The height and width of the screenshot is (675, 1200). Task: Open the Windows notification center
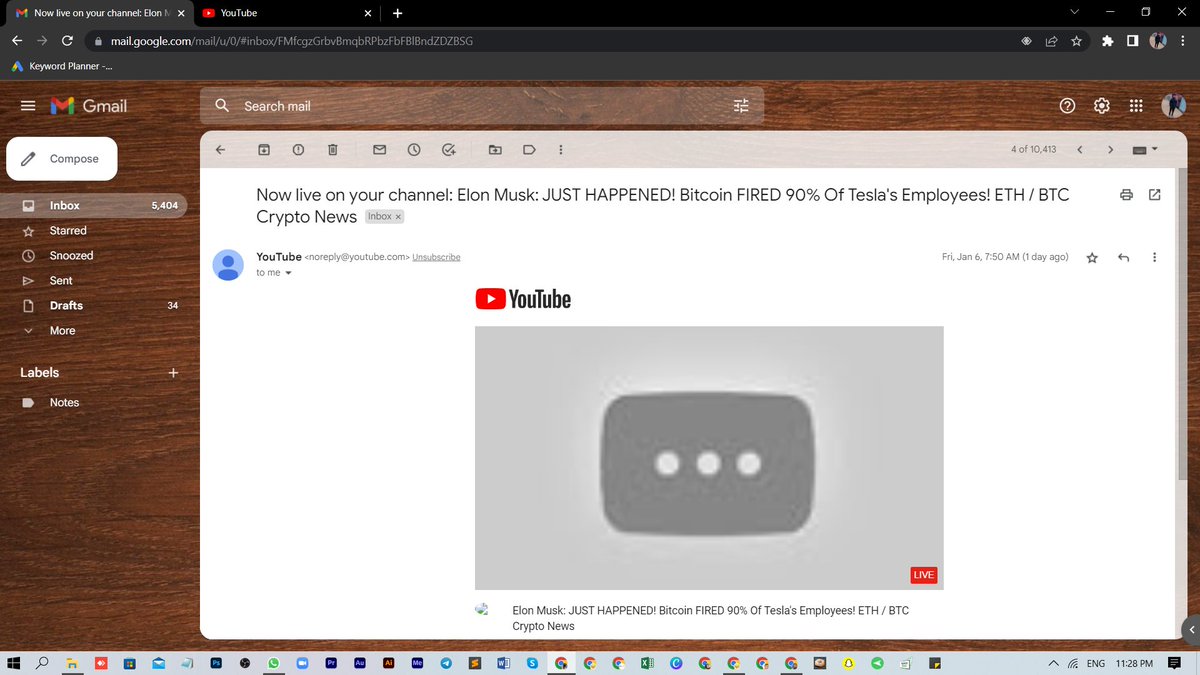1176,663
